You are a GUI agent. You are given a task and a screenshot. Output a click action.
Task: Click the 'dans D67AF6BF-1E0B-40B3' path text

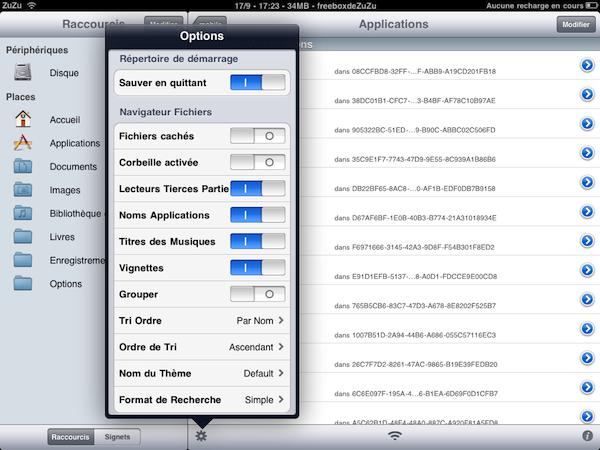pyautogui.click(x=415, y=218)
